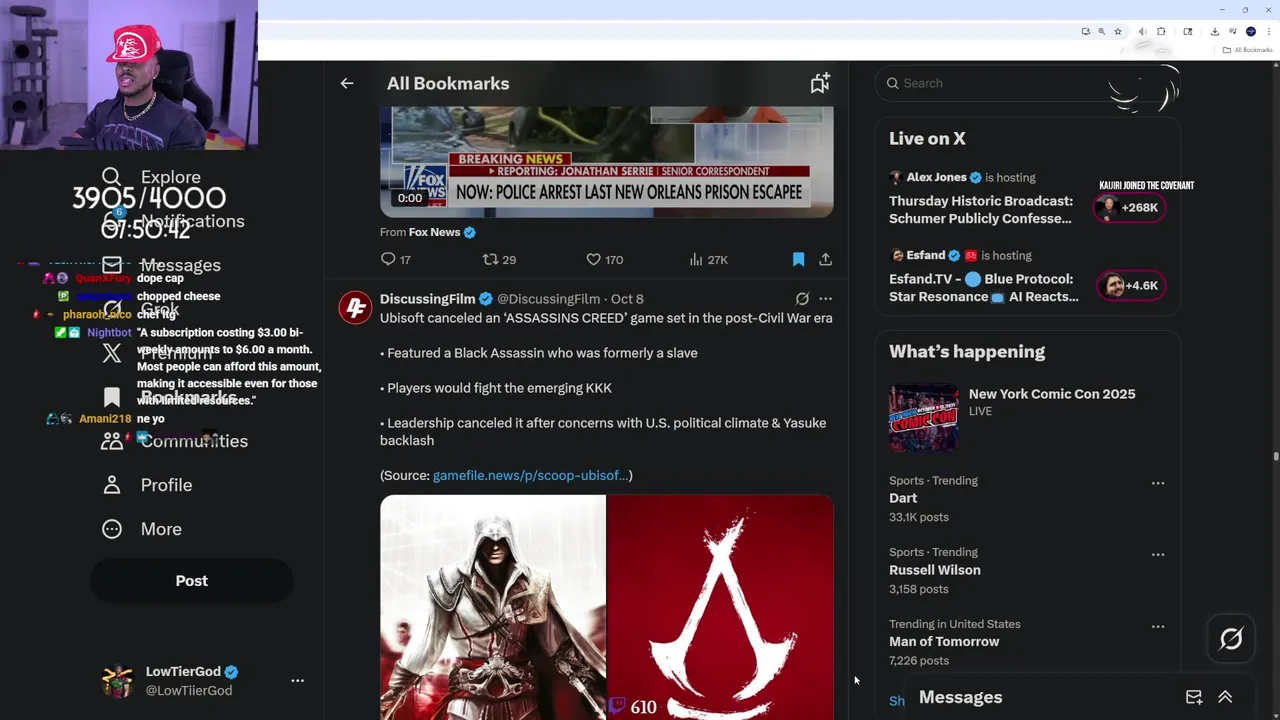Click the Search field on X
The image size is (1280, 720).
(1027, 83)
